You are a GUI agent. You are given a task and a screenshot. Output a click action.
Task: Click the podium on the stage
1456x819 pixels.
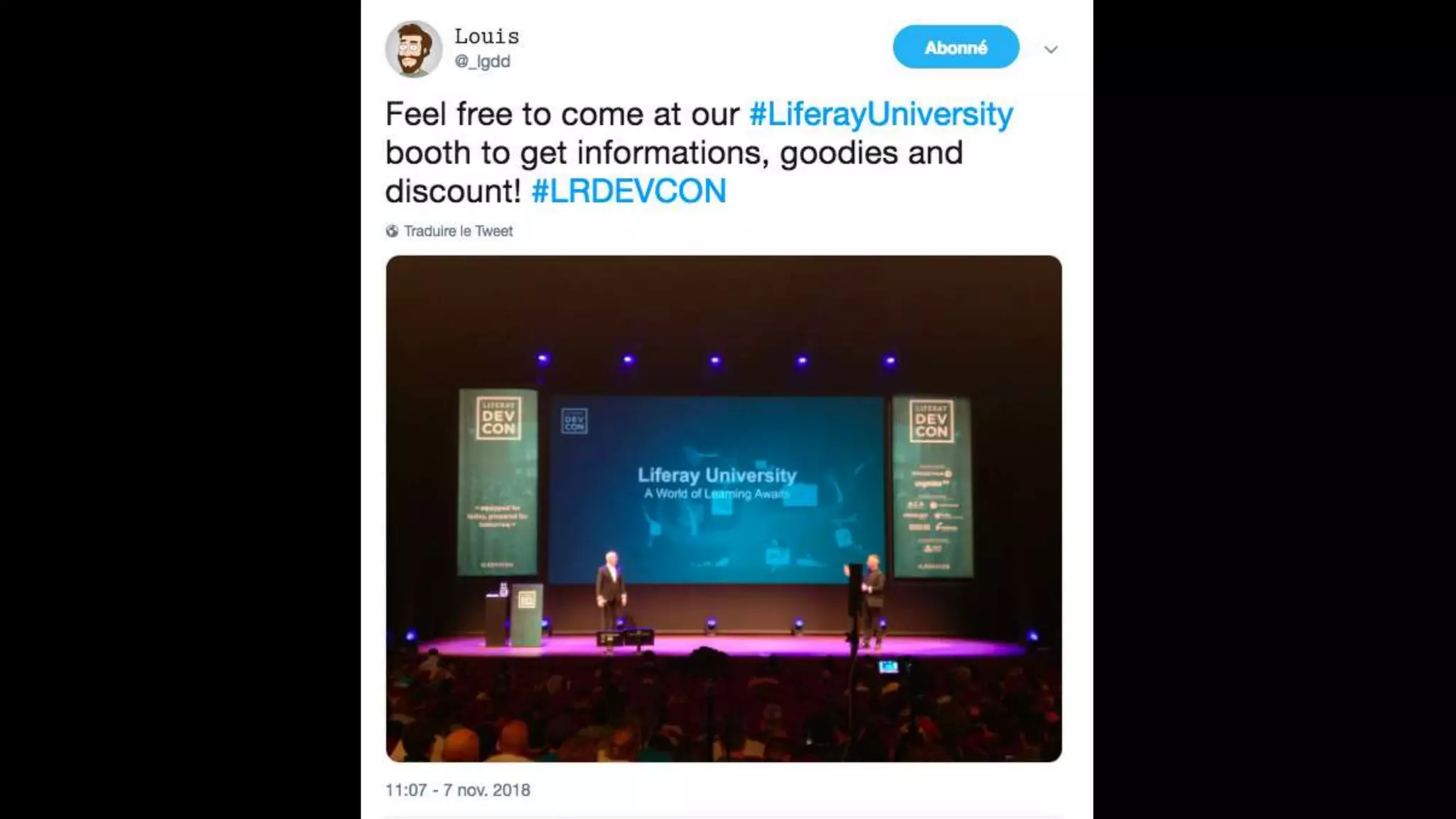tap(525, 614)
